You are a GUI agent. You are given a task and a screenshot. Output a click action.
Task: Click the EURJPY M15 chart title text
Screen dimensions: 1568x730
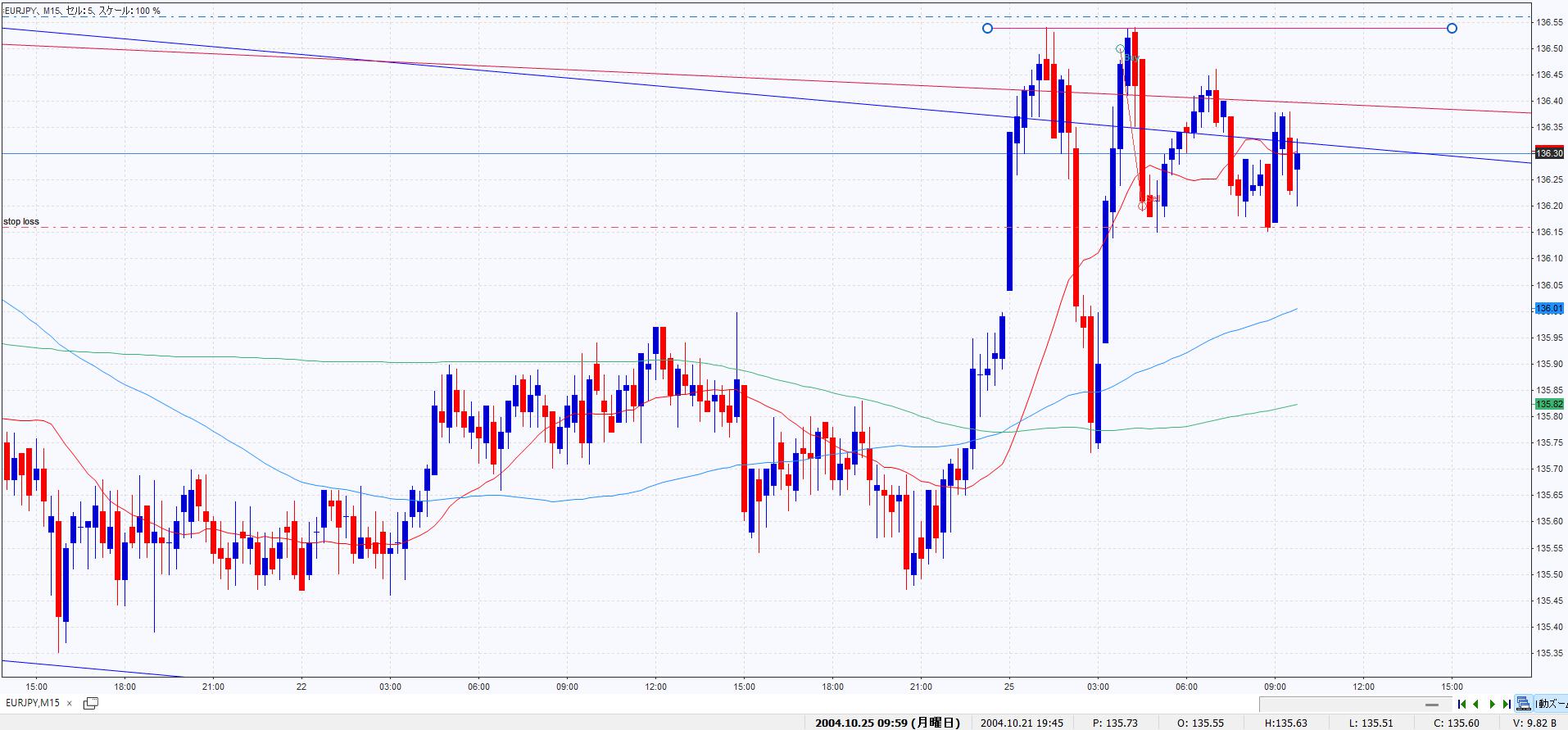tap(82, 11)
